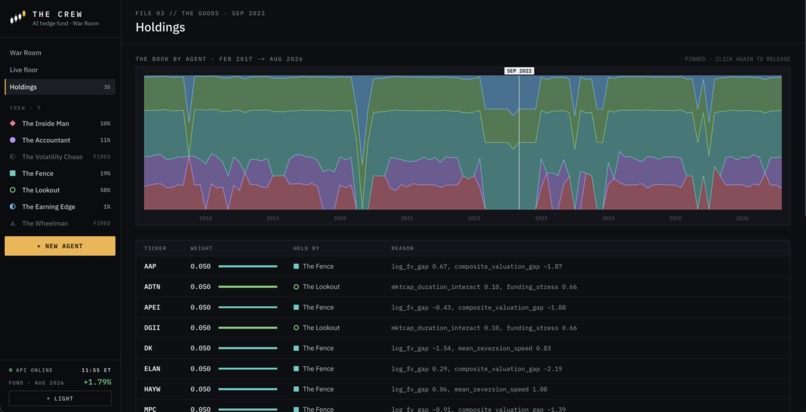This screenshot has width=806, height=412.
Task: Click The Lookout green ring icon in sidebar
Action: coord(13,190)
